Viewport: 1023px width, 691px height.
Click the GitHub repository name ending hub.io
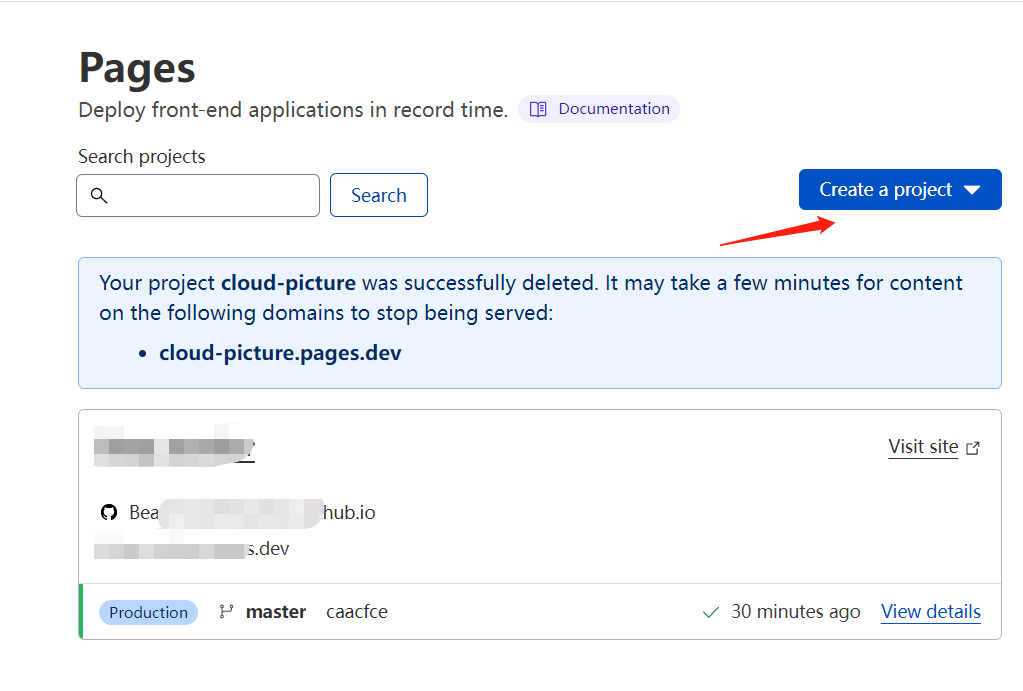(252, 512)
